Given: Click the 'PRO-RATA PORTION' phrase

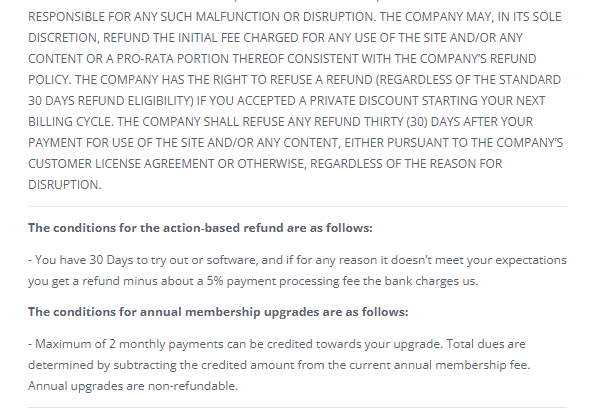Looking at the screenshot, I should pyautogui.click(x=173, y=59).
